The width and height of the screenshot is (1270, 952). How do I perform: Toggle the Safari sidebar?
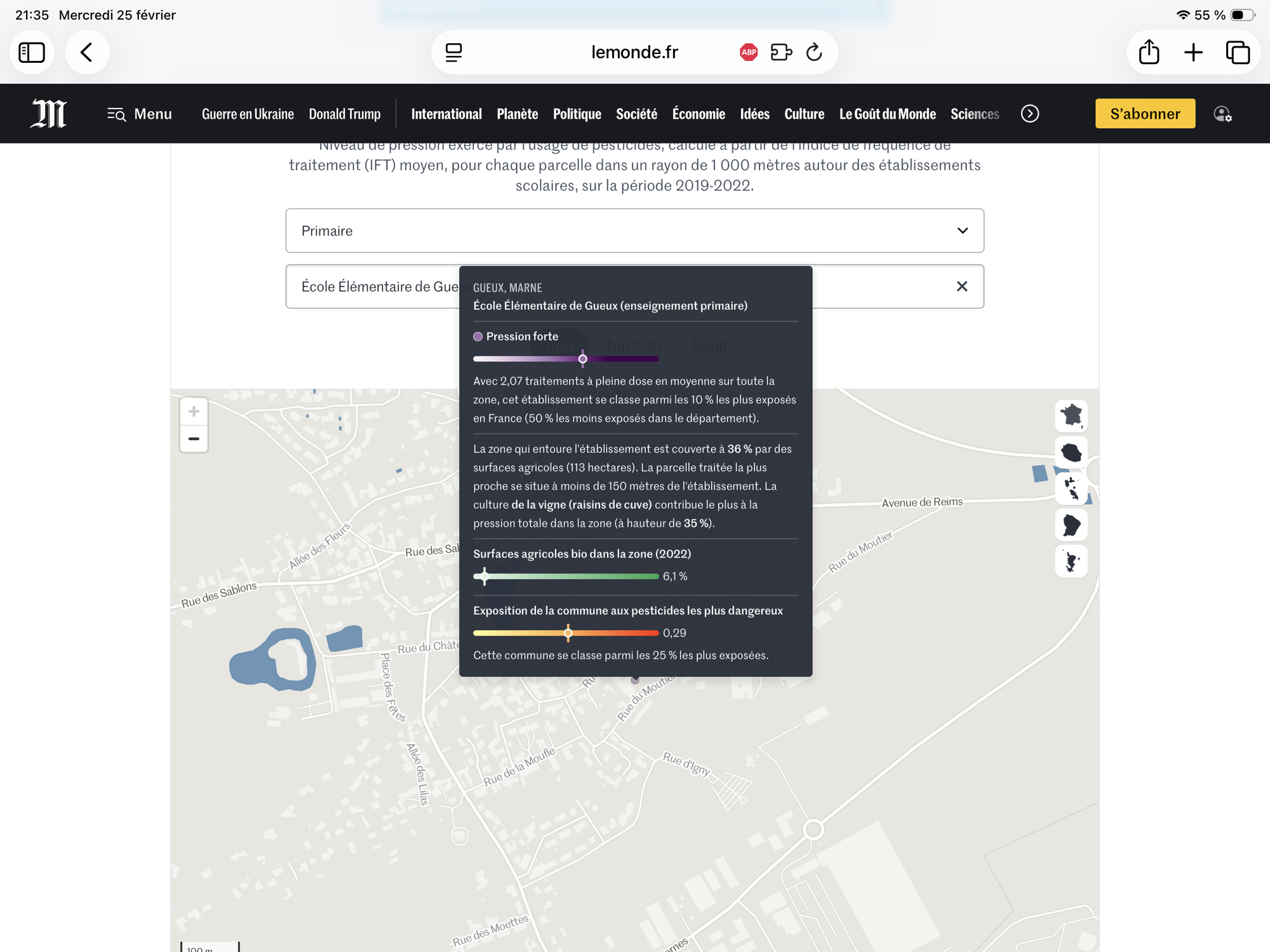point(32,52)
